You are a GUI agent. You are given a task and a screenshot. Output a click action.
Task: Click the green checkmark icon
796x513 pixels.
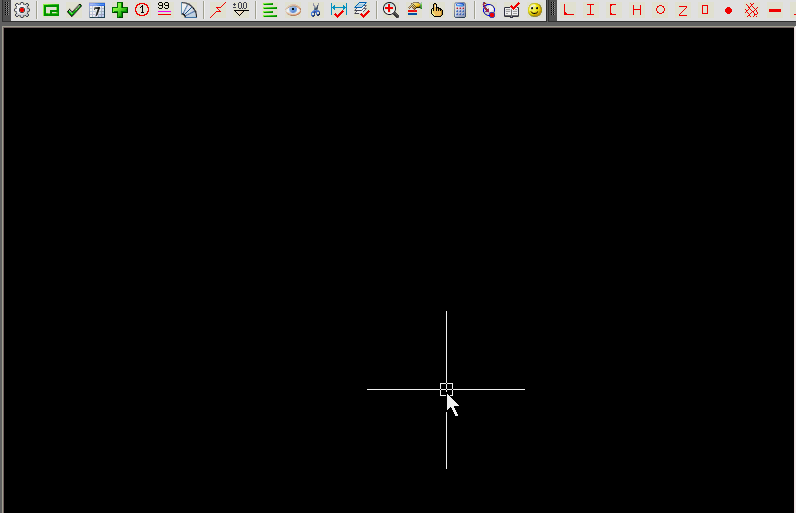click(x=74, y=10)
